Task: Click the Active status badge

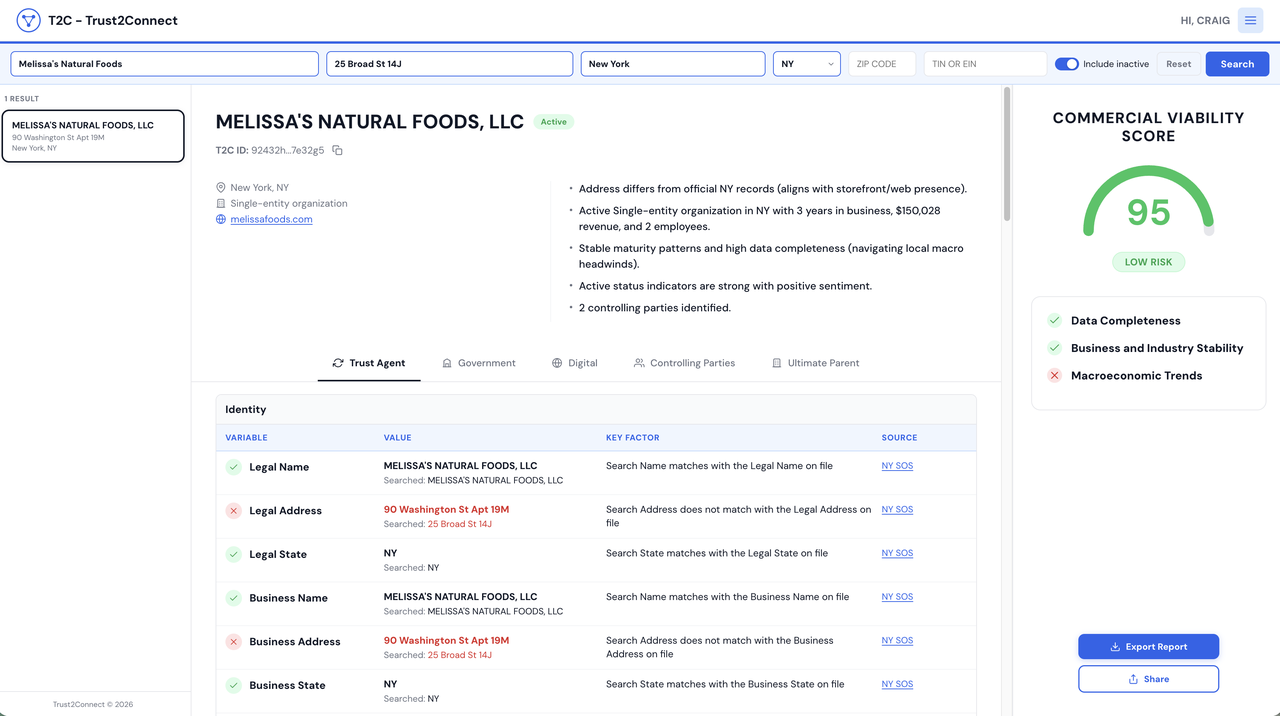Action: 553,122
